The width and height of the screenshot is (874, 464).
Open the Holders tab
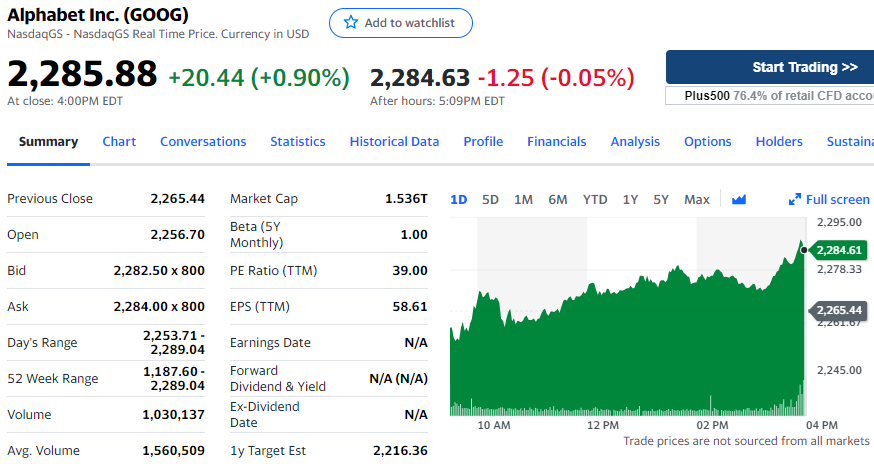click(x=779, y=142)
